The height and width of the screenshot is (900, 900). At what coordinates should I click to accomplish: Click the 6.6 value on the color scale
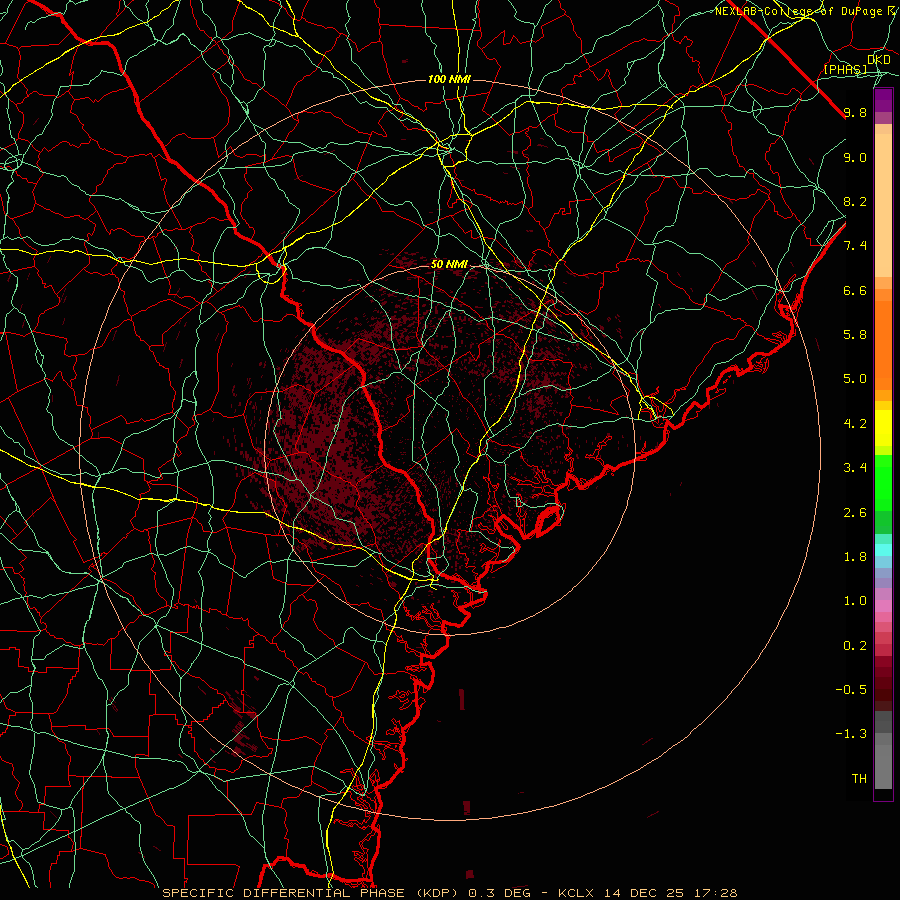855,290
